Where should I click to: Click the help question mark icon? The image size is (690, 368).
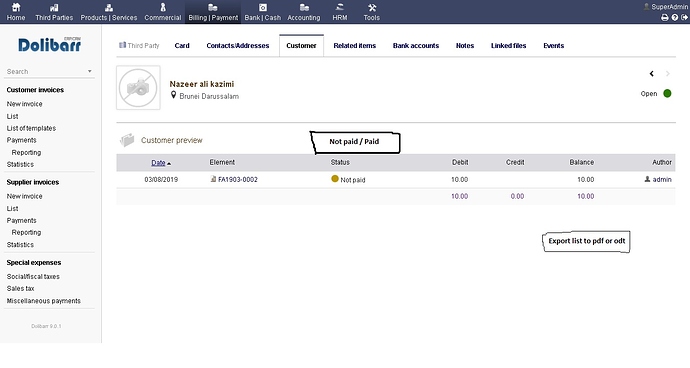pos(675,18)
